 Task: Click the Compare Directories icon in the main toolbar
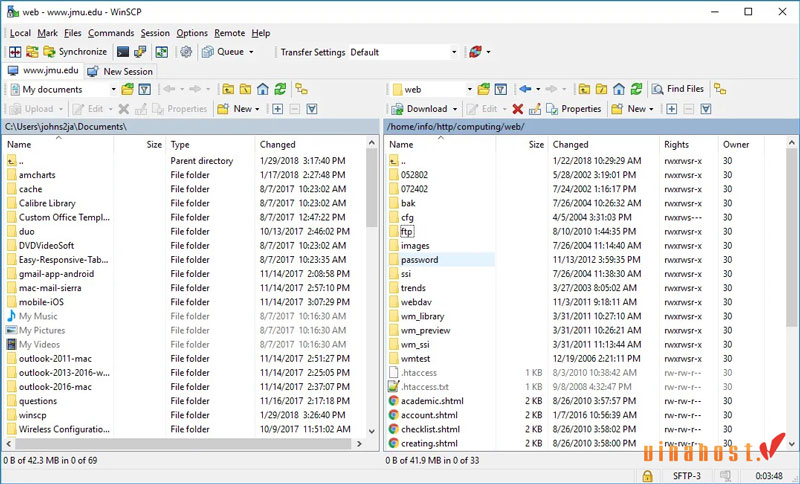point(15,52)
